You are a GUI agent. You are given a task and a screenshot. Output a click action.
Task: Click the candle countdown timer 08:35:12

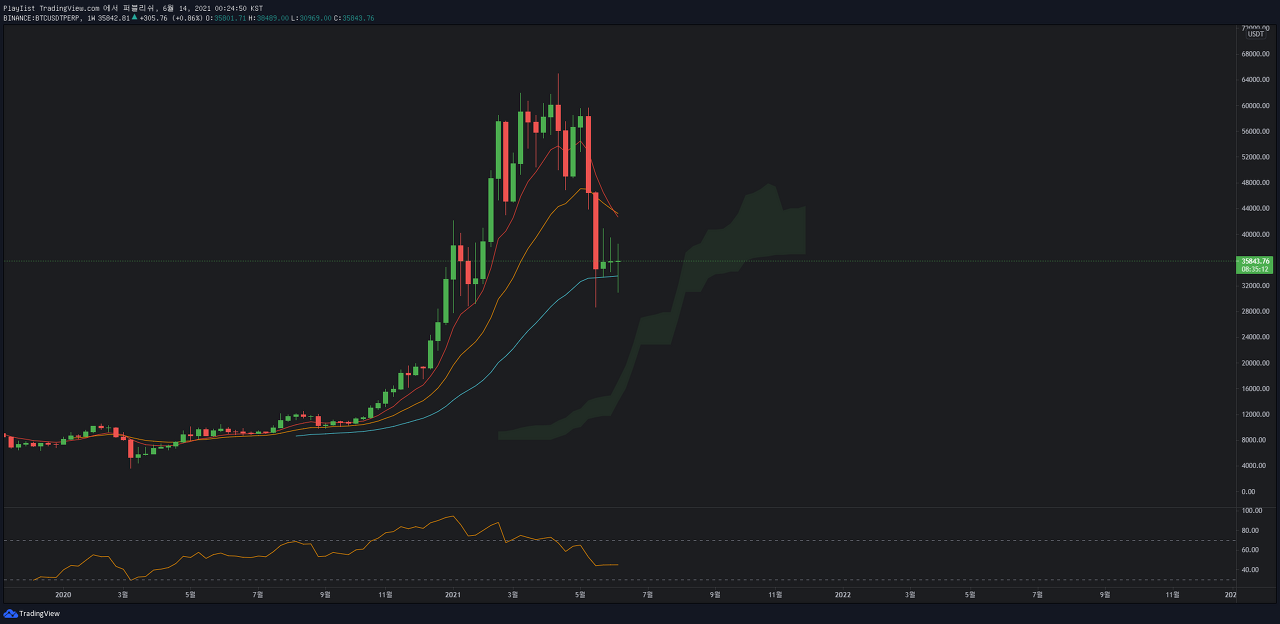pos(1254,269)
